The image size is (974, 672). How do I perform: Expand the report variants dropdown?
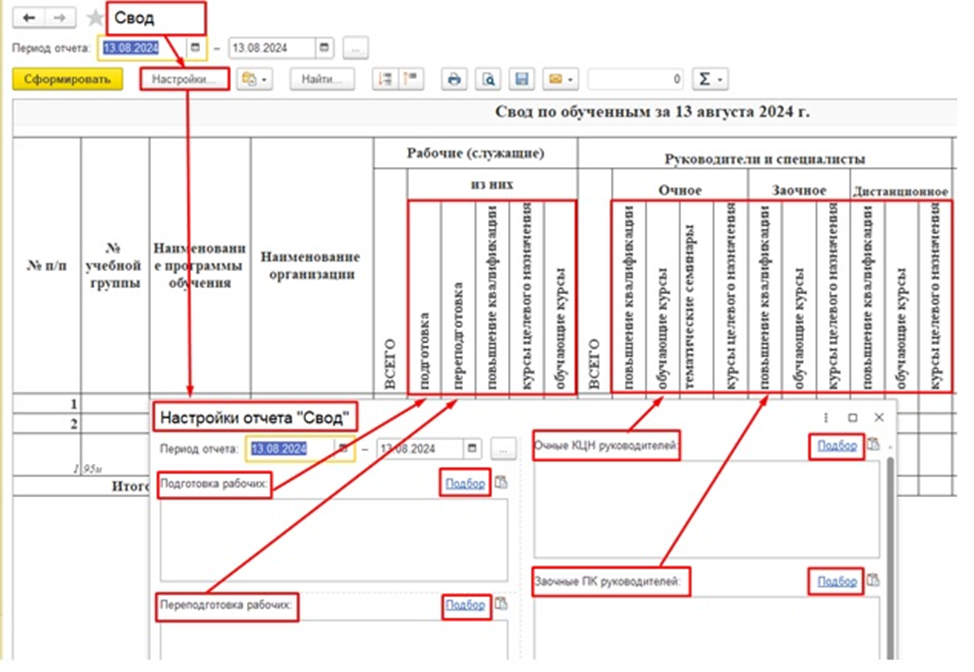[x=254, y=79]
